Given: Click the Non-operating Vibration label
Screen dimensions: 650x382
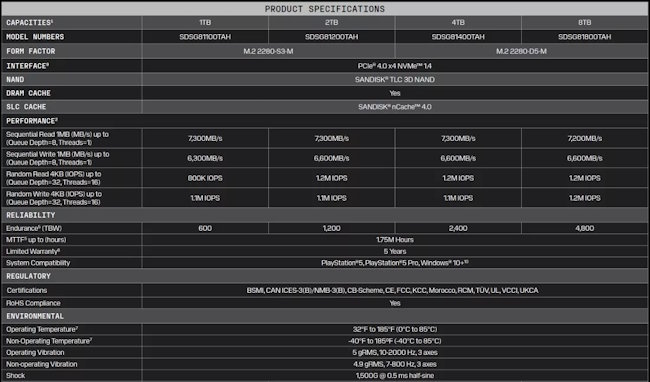Looking at the screenshot, I should [41, 364].
